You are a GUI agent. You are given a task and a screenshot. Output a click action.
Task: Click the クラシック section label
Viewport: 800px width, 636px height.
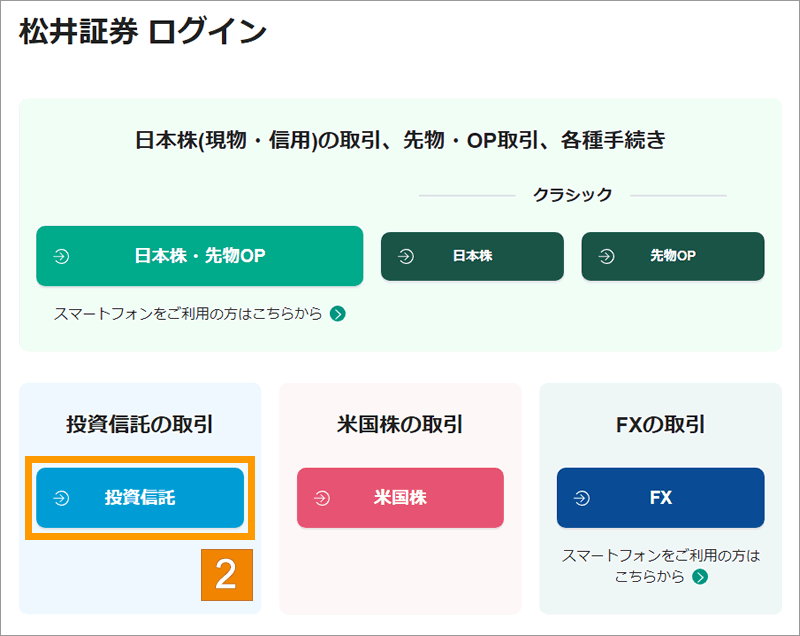point(572,195)
